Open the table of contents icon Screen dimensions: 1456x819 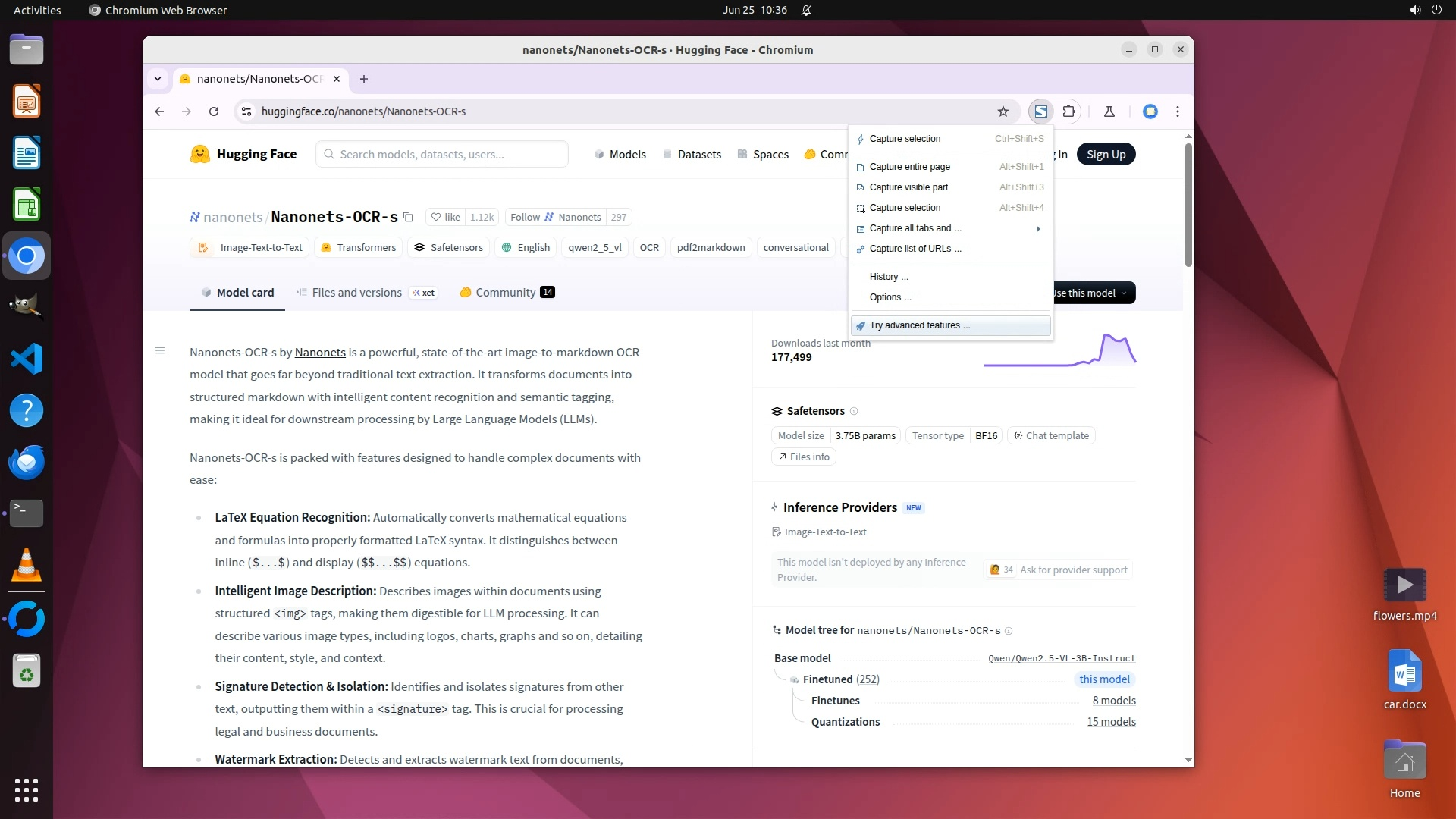160,350
